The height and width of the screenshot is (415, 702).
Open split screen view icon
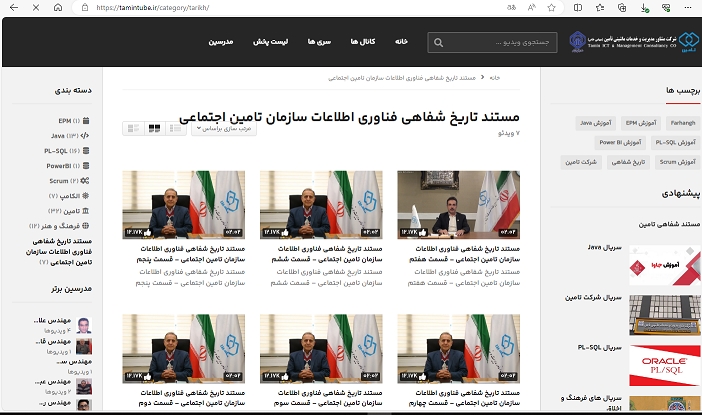point(578,7)
